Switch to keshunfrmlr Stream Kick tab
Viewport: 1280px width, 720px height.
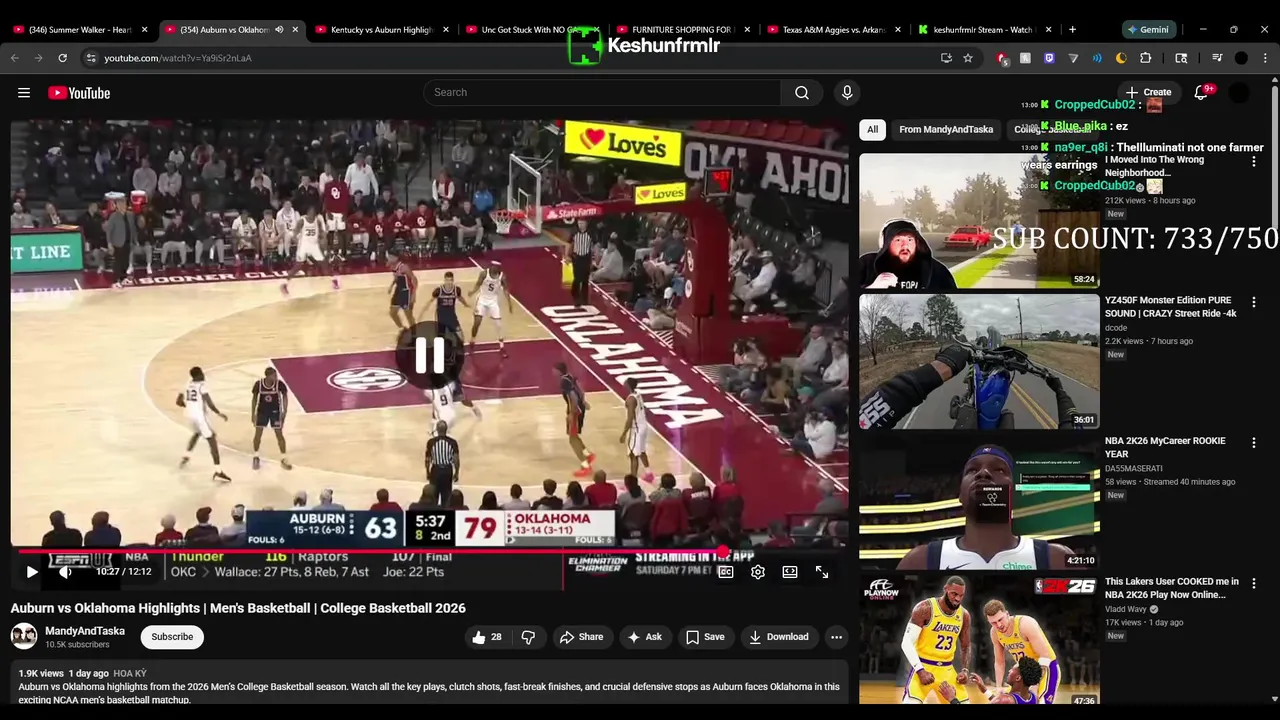pos(983,30)
